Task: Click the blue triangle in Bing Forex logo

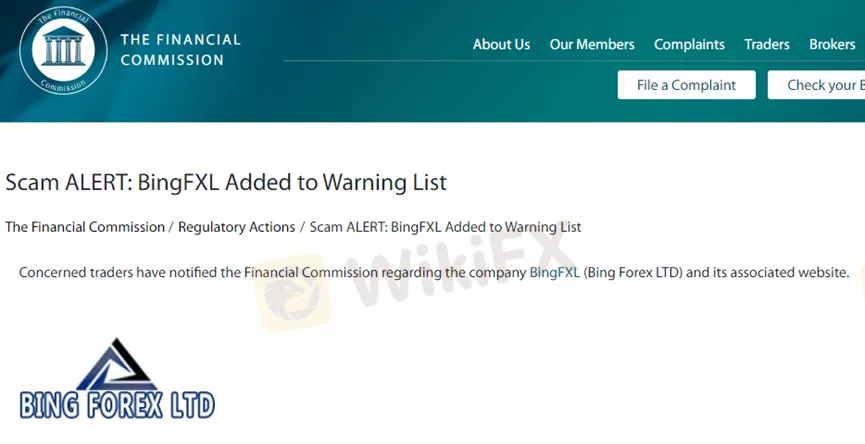Action: click(x=116, y=364)
